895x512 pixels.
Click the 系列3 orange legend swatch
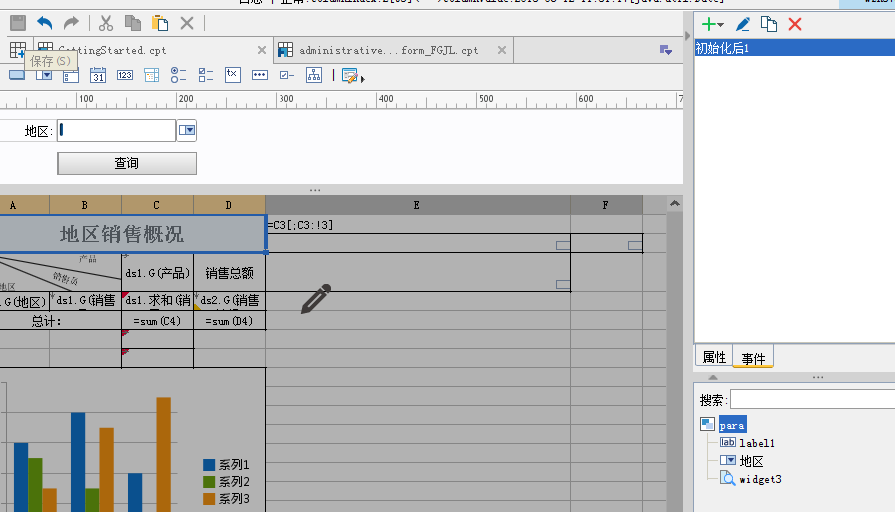pyautogui.click(x=209, y=498)
